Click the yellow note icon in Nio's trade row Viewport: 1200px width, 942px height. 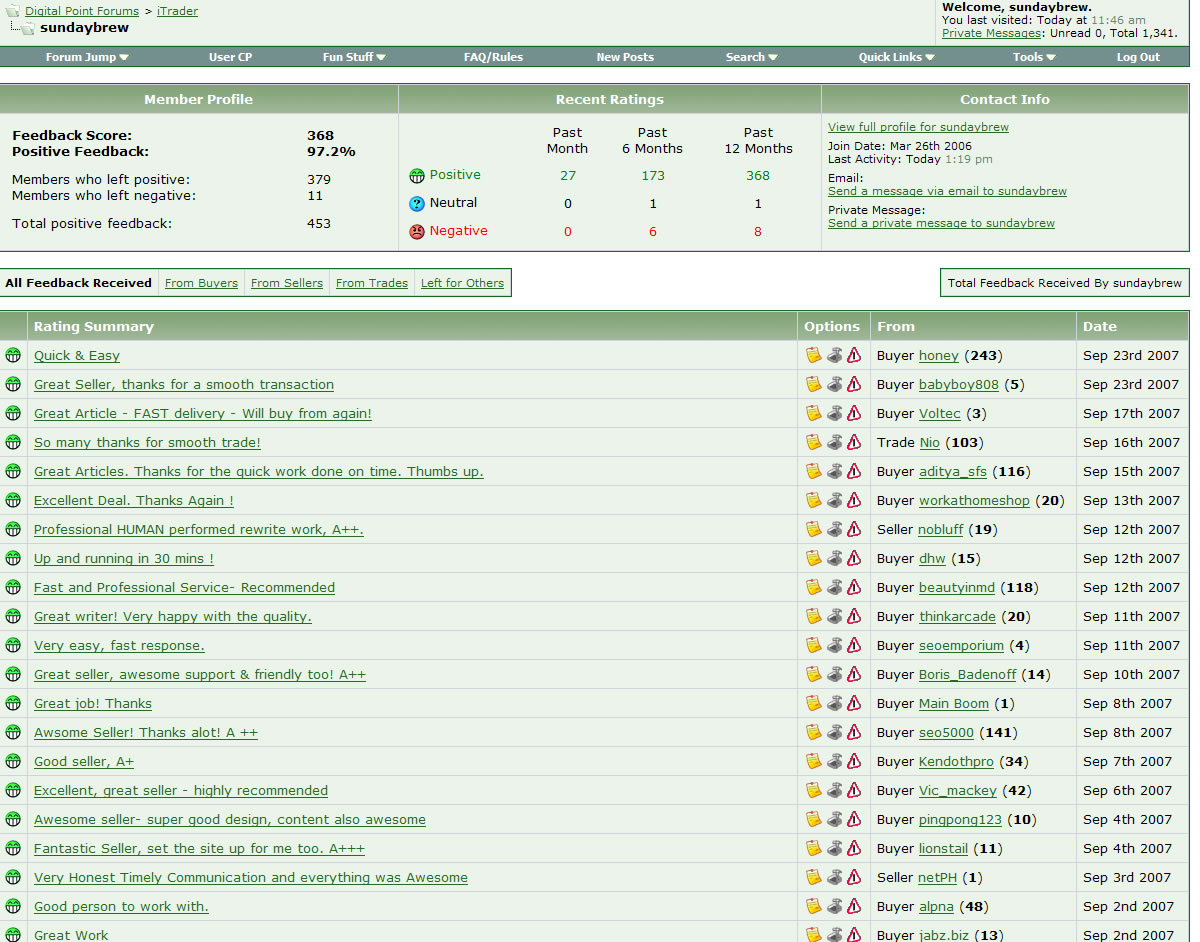[814, 442]
